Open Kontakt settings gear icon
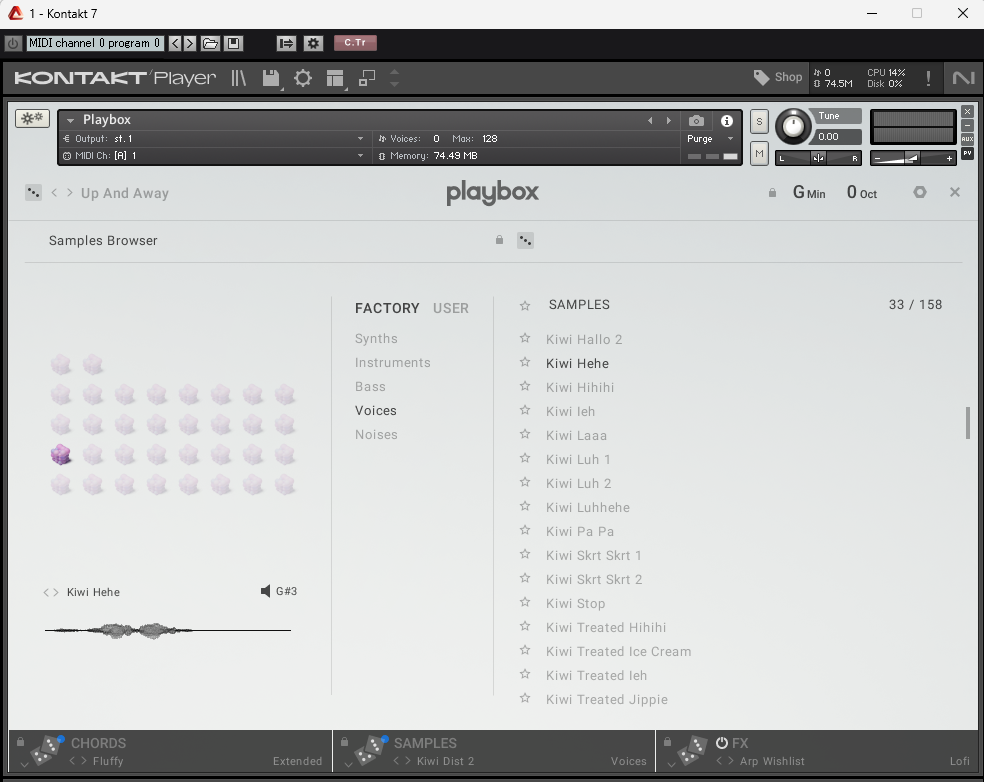The image size is (984, 782). (303, 78)
